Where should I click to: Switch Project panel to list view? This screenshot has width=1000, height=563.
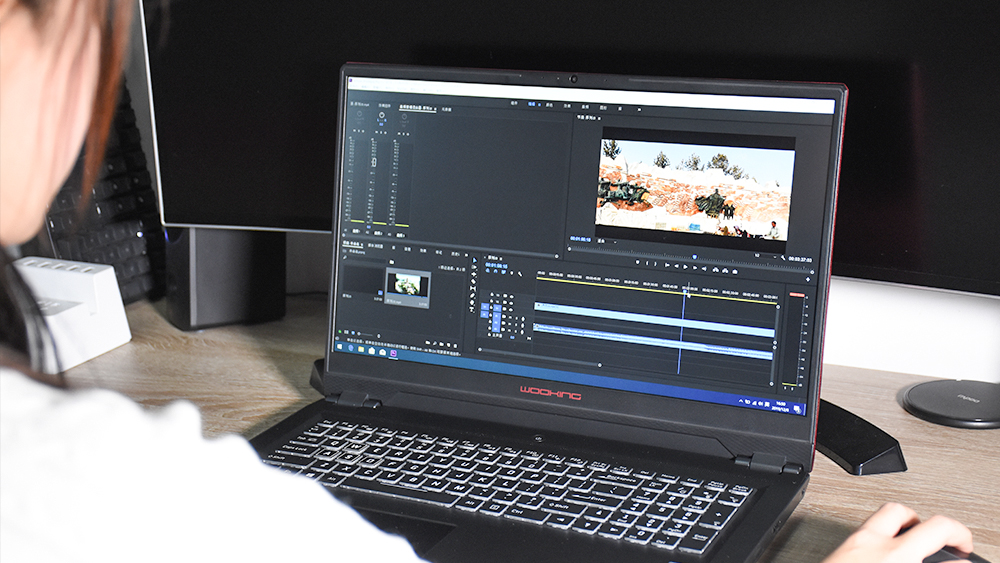tap(347, 332)
